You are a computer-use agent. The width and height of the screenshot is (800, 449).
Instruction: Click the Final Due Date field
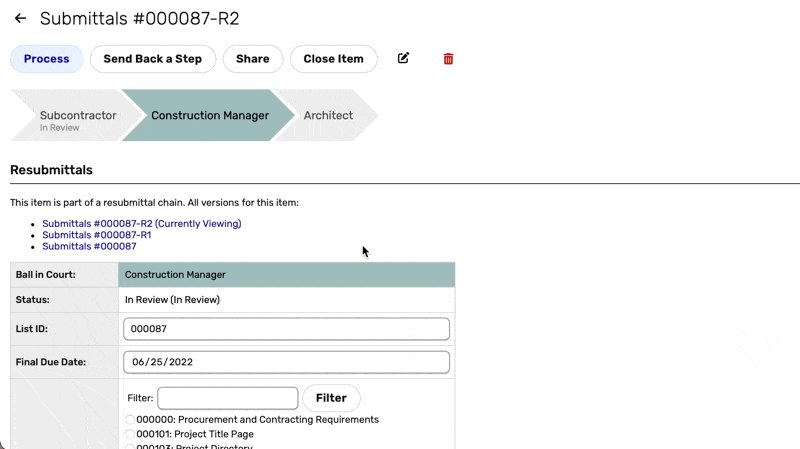tap(286, 362)
